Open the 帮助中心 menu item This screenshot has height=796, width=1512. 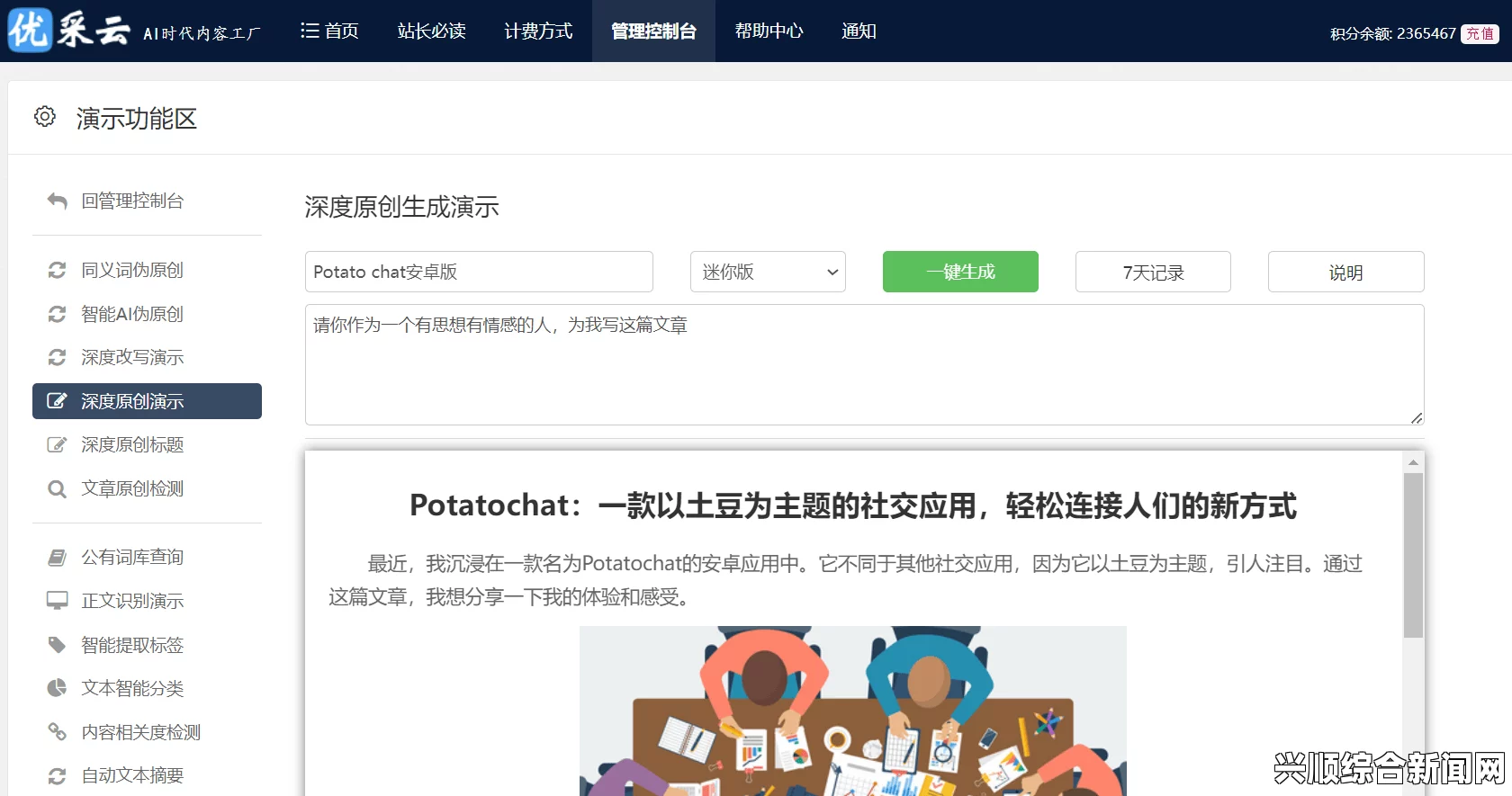tap(769, 31)
